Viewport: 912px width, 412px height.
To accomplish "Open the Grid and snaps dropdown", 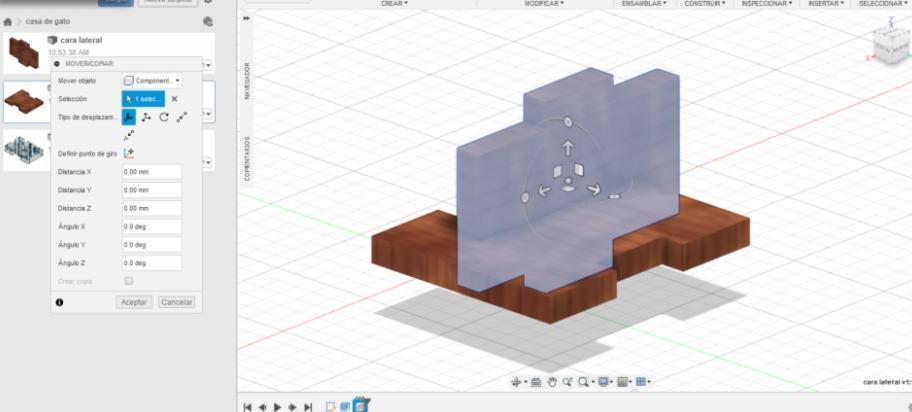I will coord(624,382).
